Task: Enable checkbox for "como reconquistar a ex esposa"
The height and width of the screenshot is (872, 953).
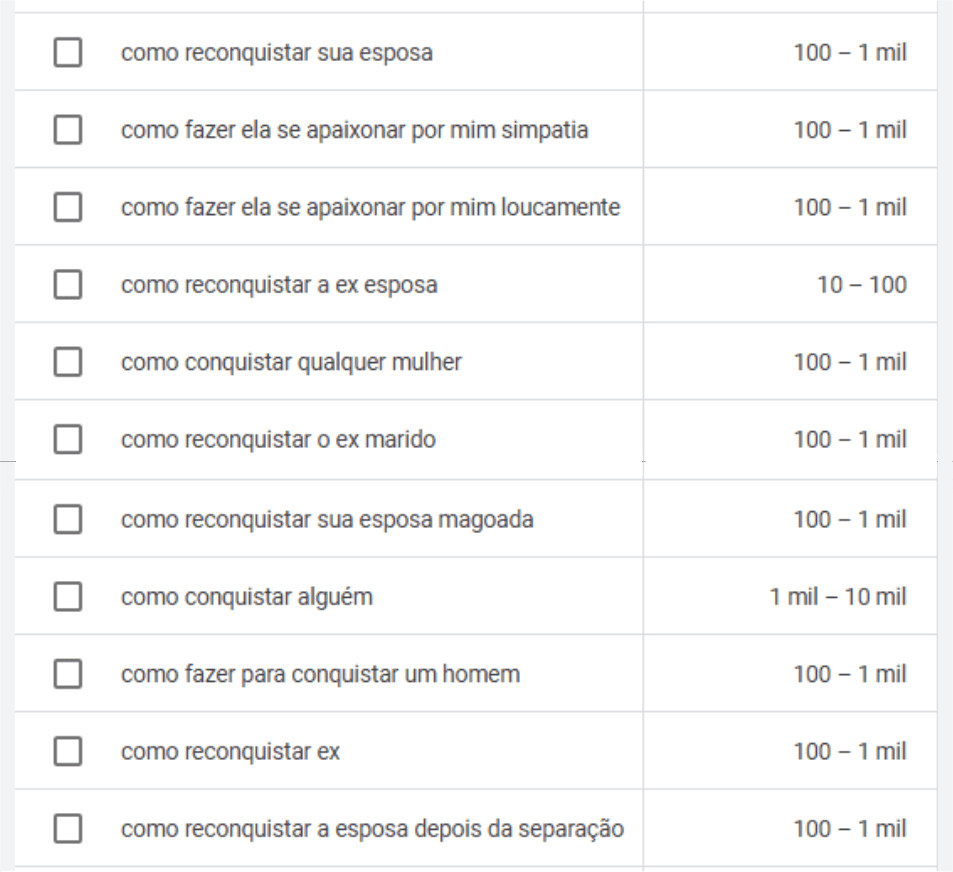Action: click(x=67, y=285)
